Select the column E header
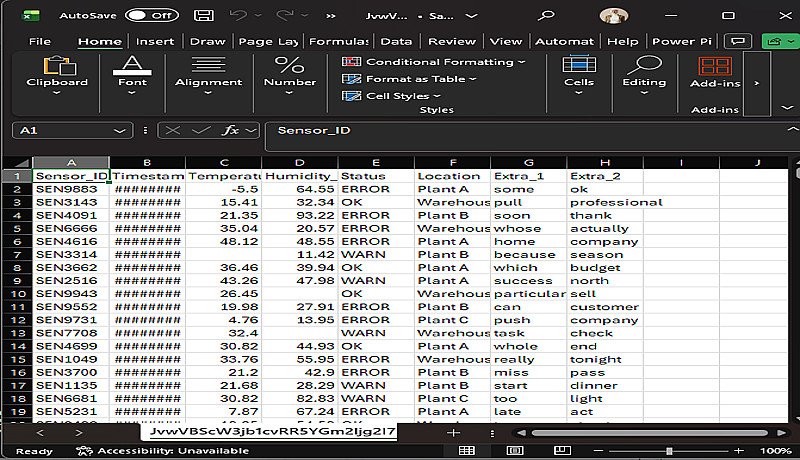The width and height of the screenshot is (800, 460). [x=375, y=162]
